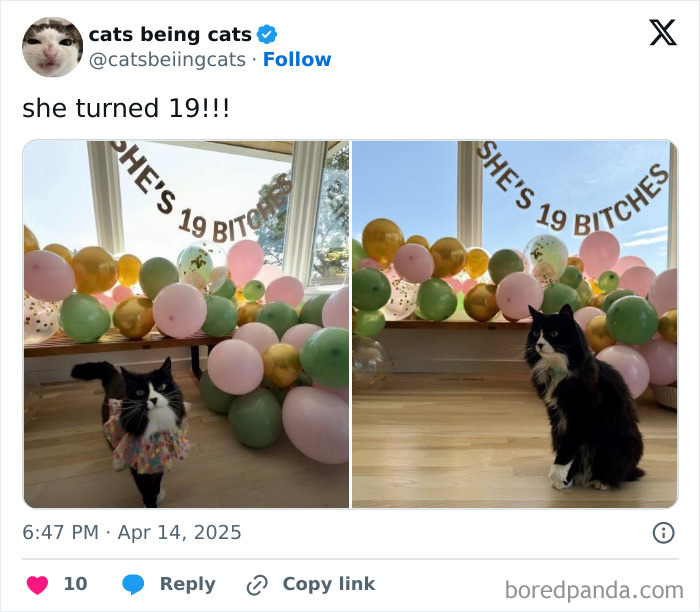The image size is (700, 612).
Task: Follow the catsbeiingcats account
Action: tap(297, 59)
